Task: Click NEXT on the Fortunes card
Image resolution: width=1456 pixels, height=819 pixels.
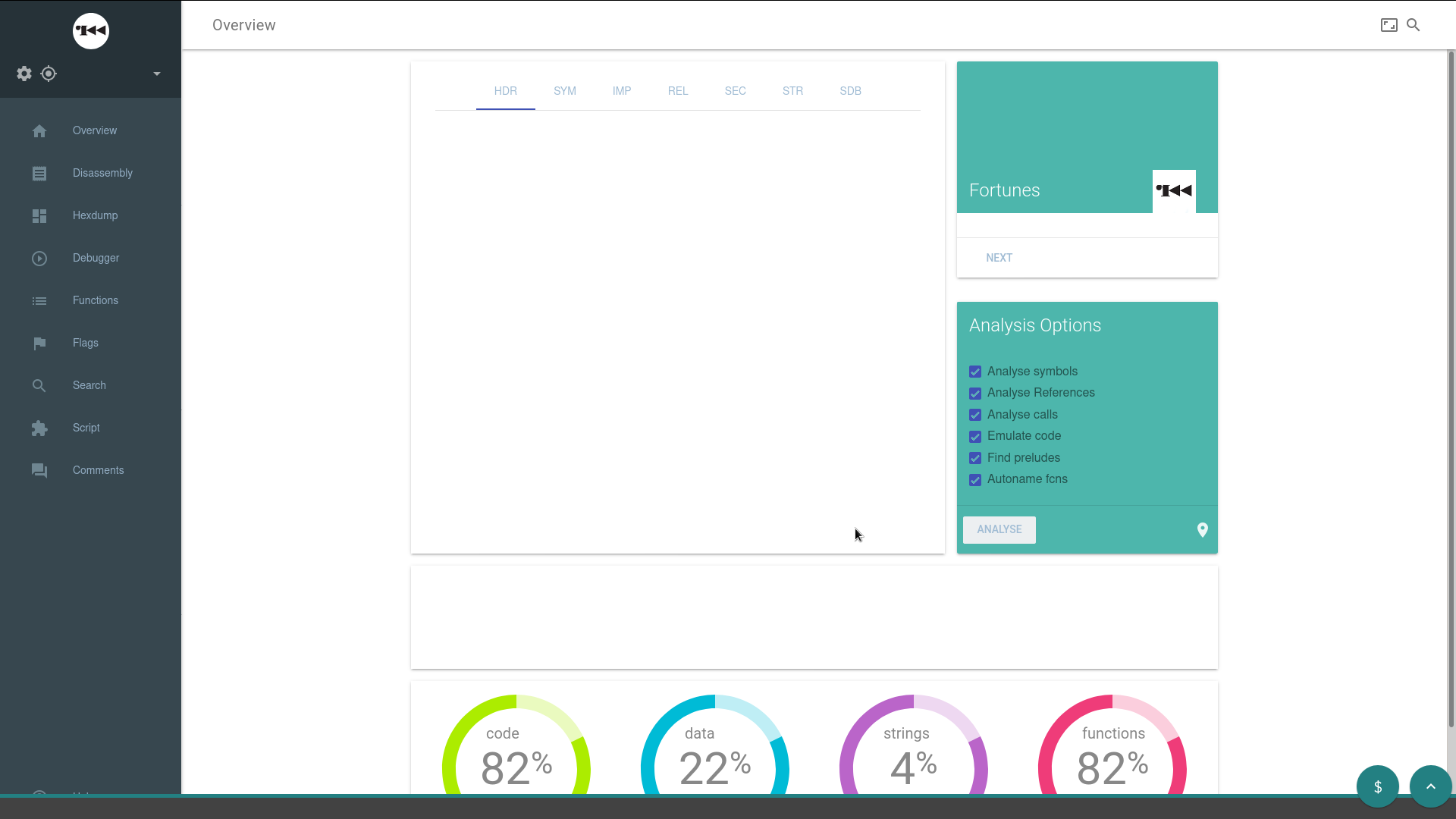Action: pos(999,258)
